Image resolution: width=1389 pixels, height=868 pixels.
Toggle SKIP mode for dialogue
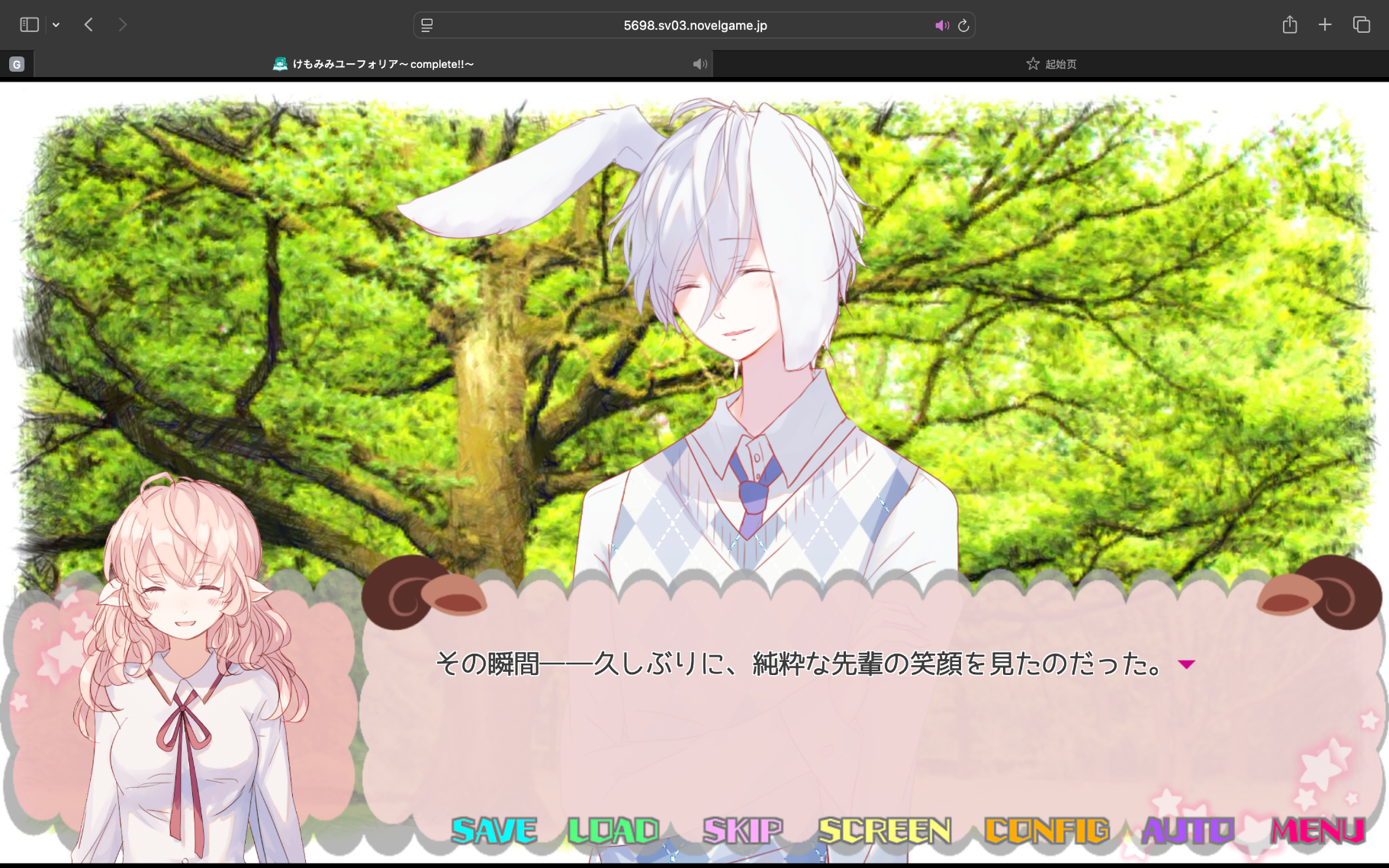click(742, 830)
